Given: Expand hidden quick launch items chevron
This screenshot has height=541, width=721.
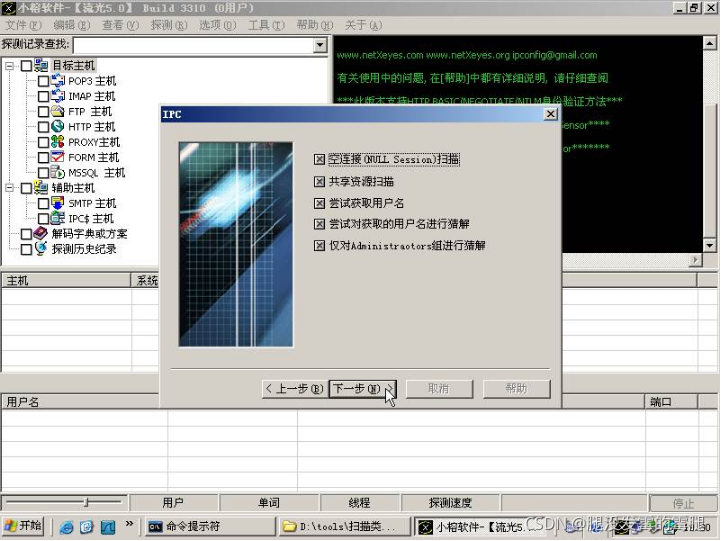Looking at the screenshot, I should (x=129, y=524).
